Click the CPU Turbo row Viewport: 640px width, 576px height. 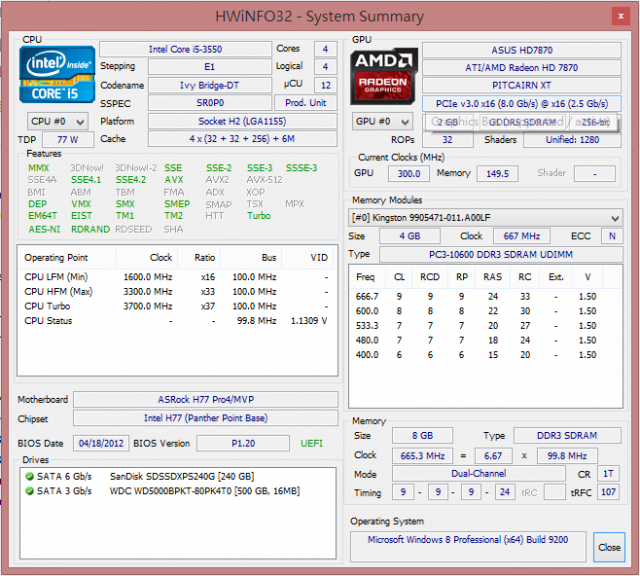[x=178, y=306]
